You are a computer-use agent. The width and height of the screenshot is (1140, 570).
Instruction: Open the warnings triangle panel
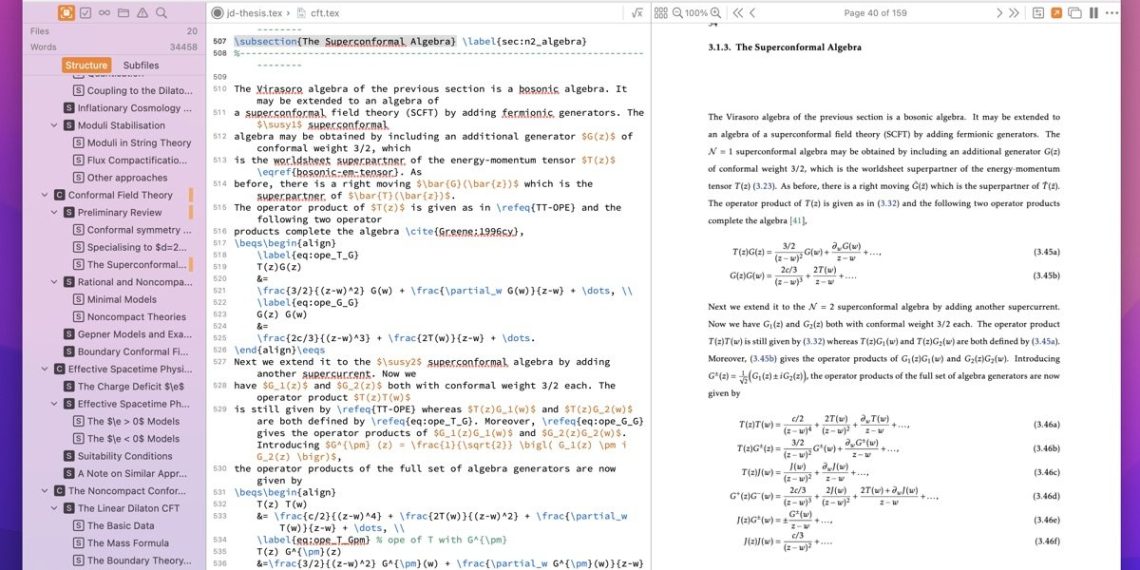(142, 13)
